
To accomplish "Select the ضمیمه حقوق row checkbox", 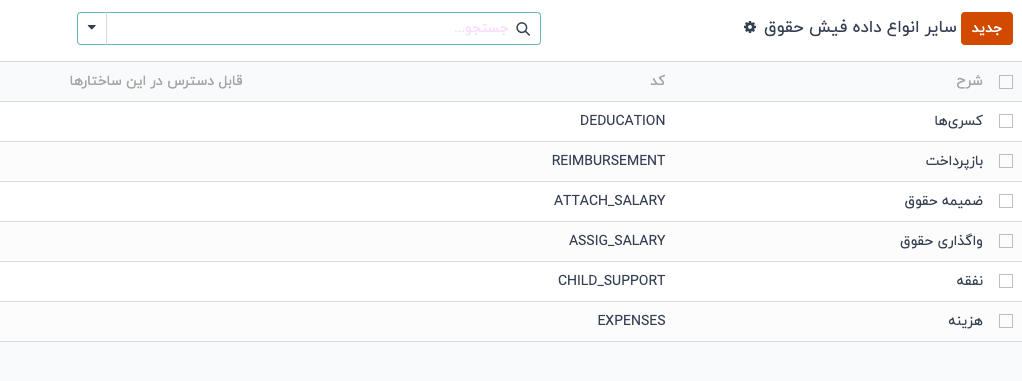I will click(1006, 201).
